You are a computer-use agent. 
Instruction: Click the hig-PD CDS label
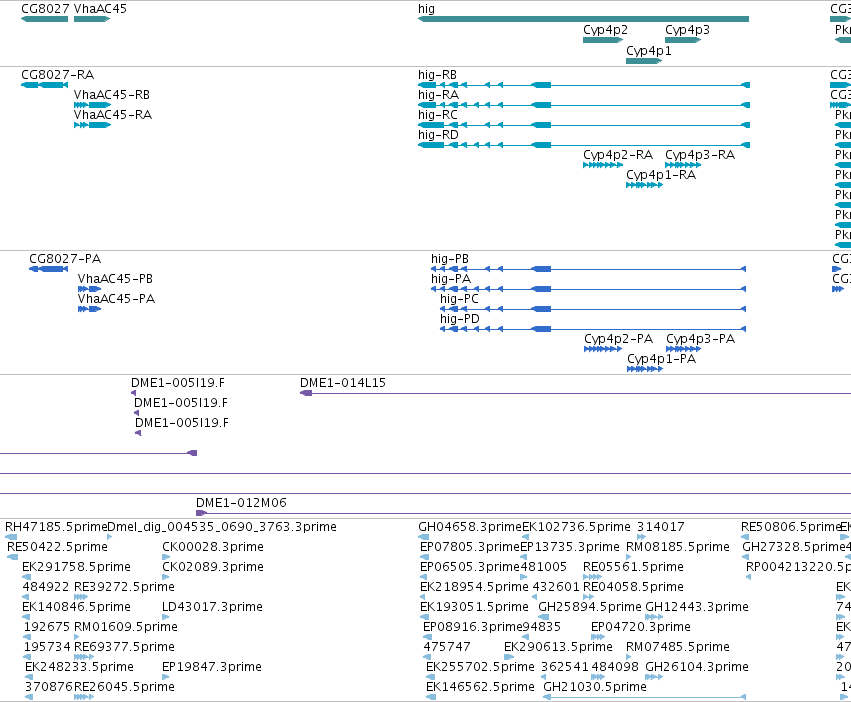point(460,319)
